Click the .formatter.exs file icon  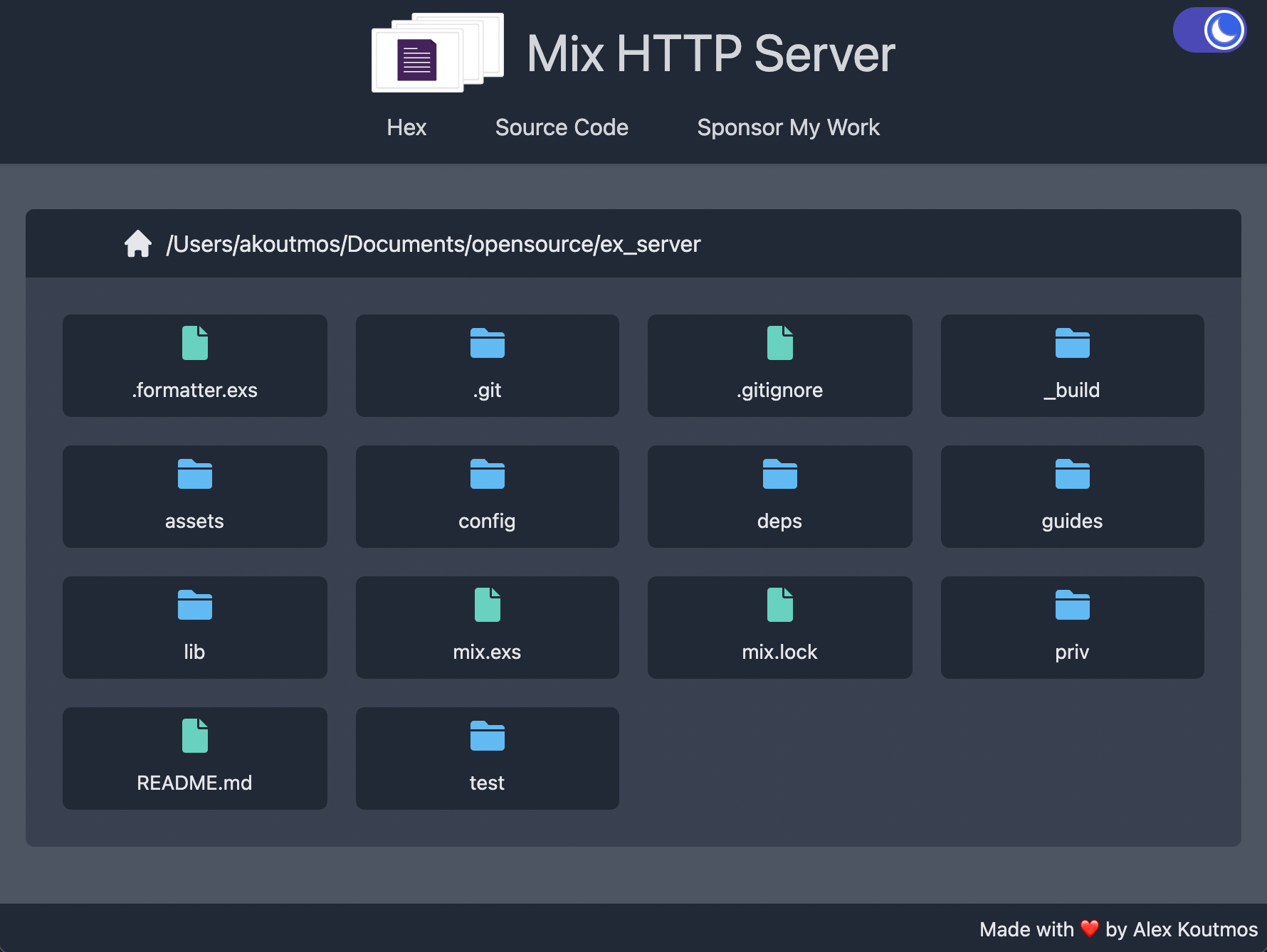point(195,343)
